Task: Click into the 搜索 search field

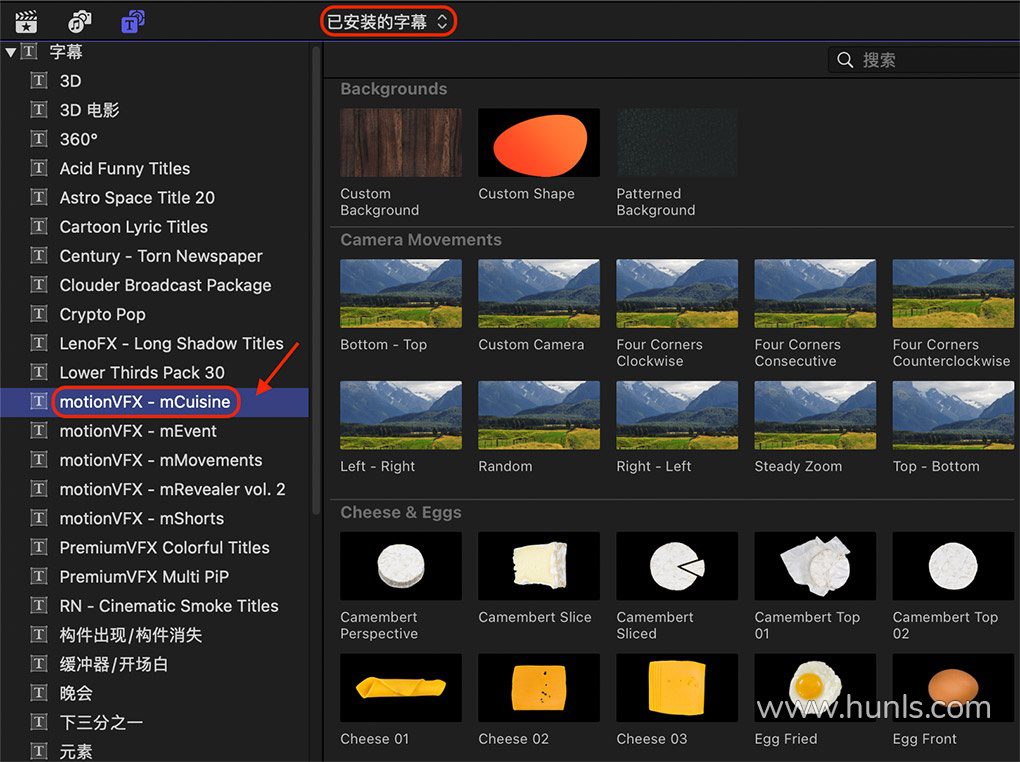Action: pyautogui.click(x=930, y=60)
